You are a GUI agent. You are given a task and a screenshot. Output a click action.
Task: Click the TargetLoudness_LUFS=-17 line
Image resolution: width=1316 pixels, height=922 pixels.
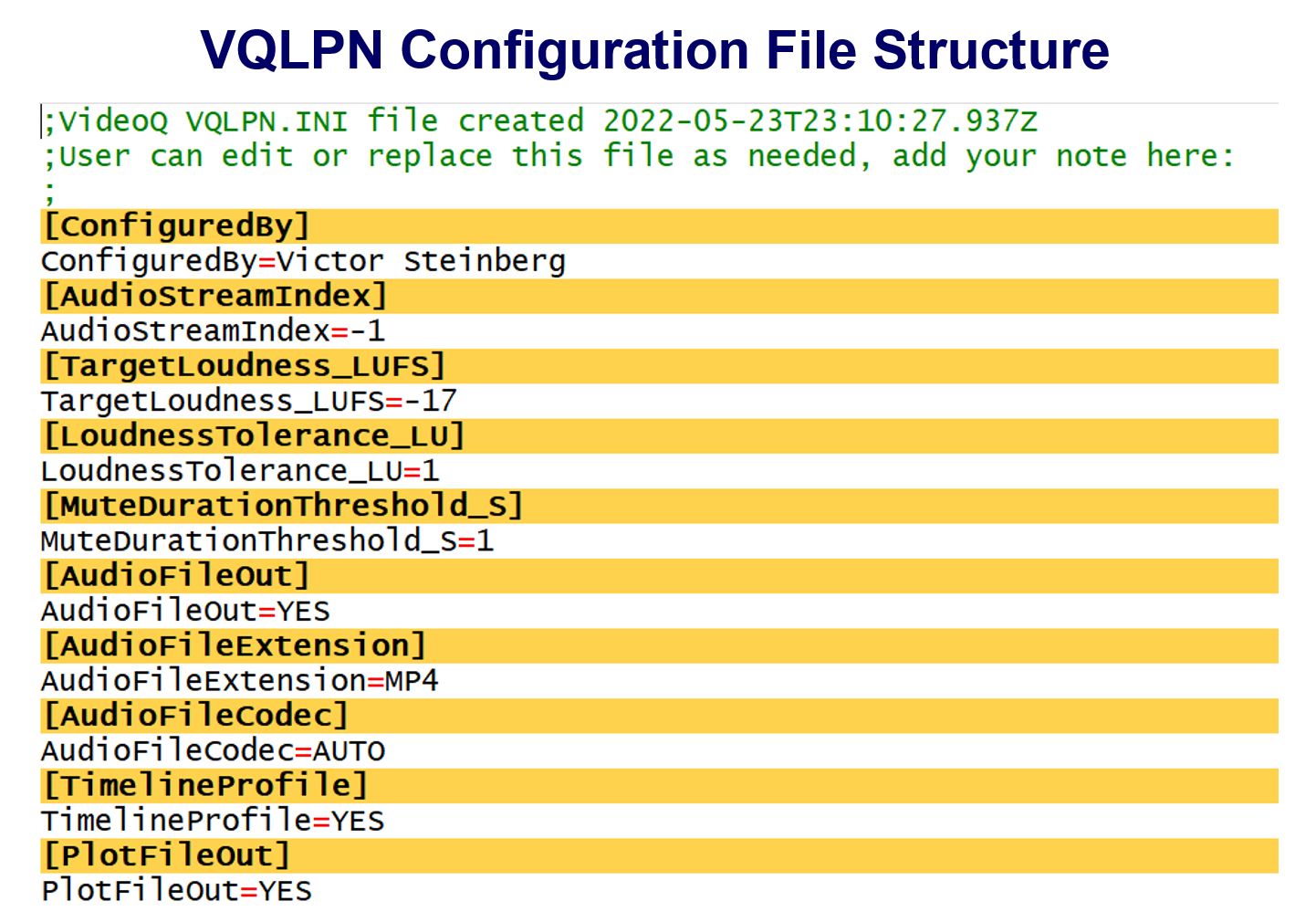tap(248, 401)
